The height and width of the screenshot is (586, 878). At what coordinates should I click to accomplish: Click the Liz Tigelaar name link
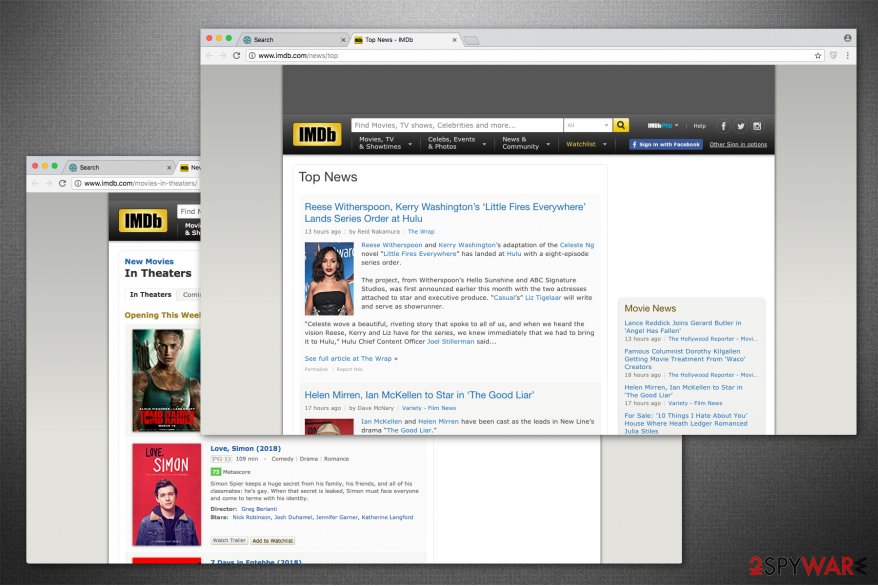[x=543, y=298]
